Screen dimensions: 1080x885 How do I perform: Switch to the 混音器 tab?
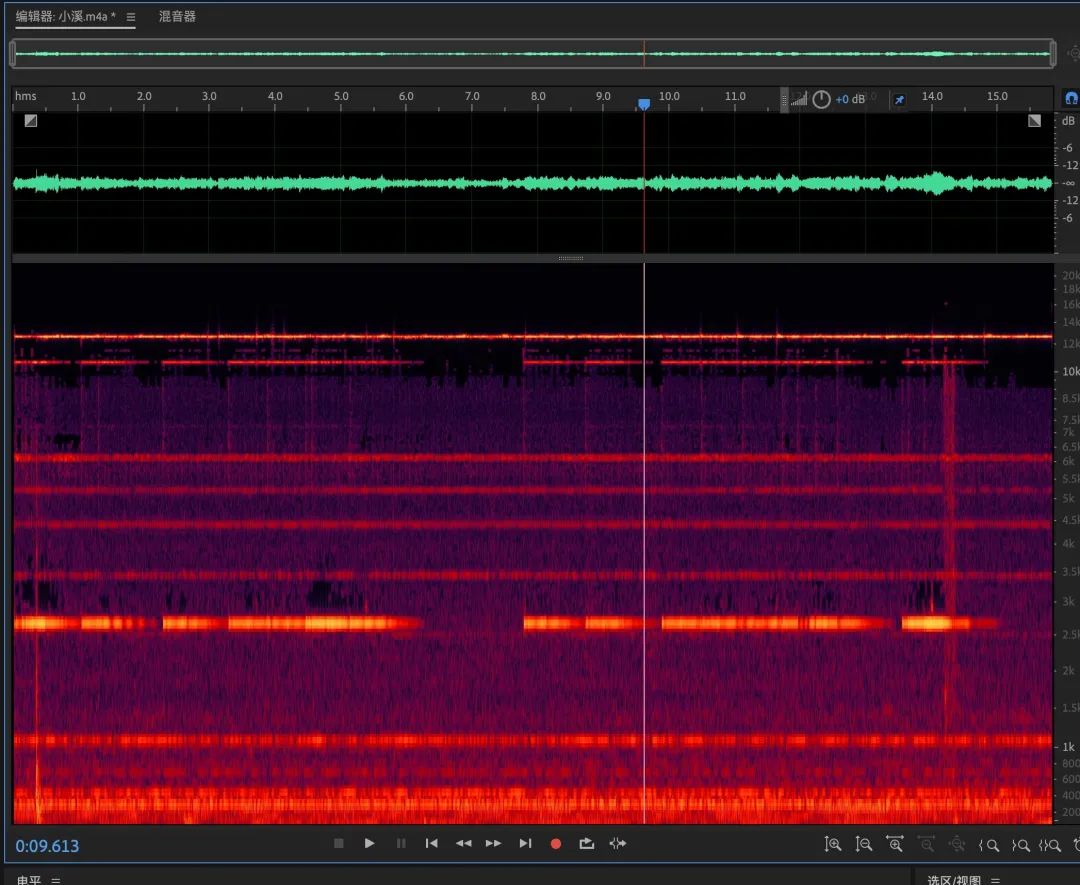[x=177, y=16]
